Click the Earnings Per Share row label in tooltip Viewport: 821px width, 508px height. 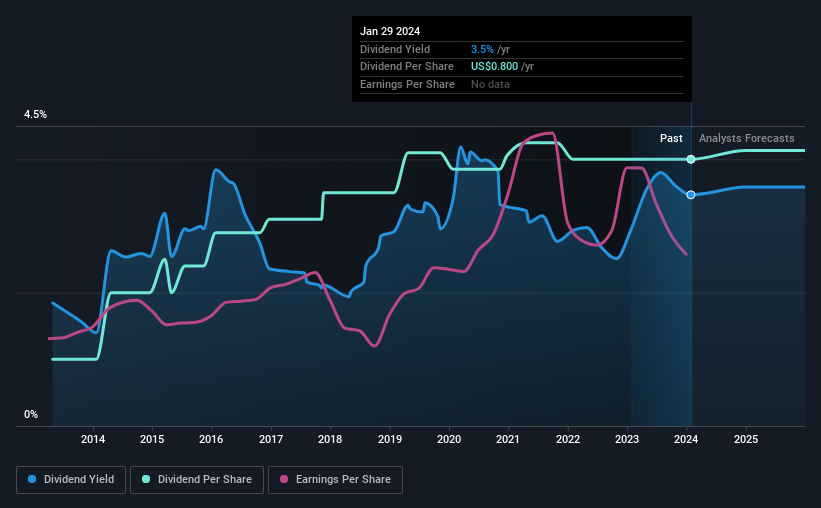407,84
